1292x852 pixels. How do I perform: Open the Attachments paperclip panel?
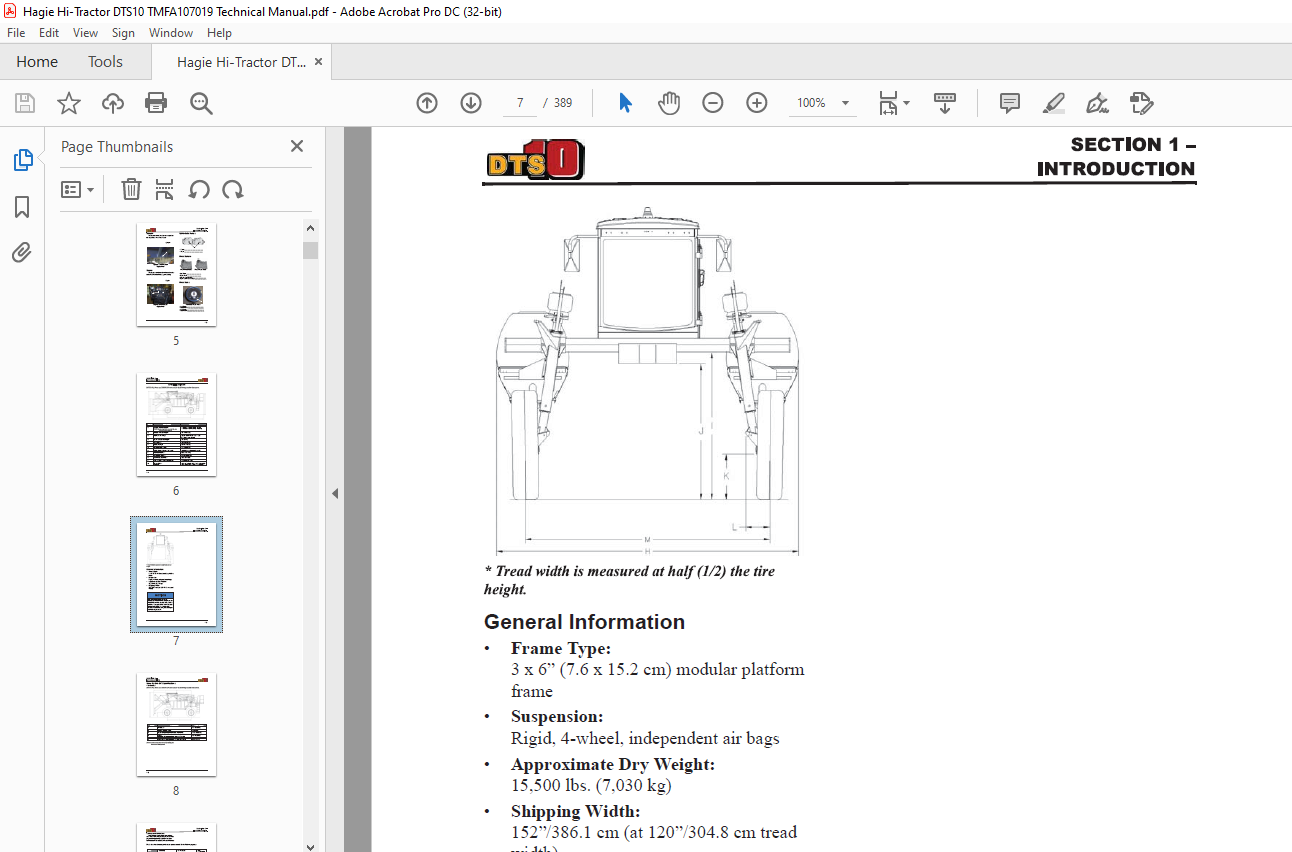coord(22,253)
